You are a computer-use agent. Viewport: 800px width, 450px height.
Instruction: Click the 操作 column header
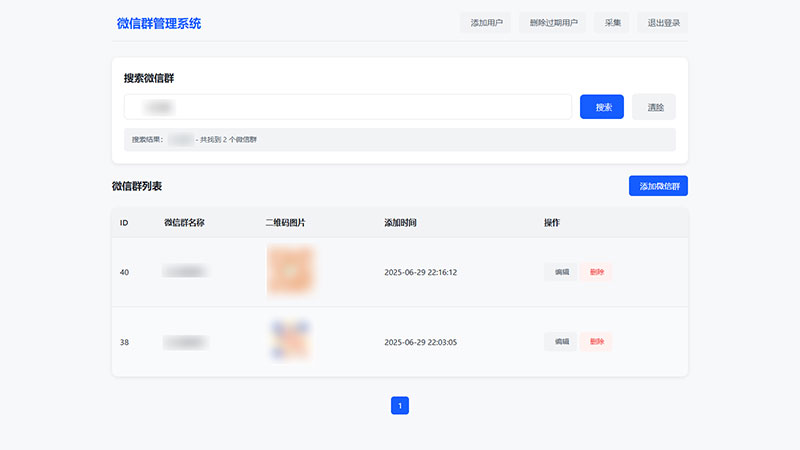click(552, 222)
